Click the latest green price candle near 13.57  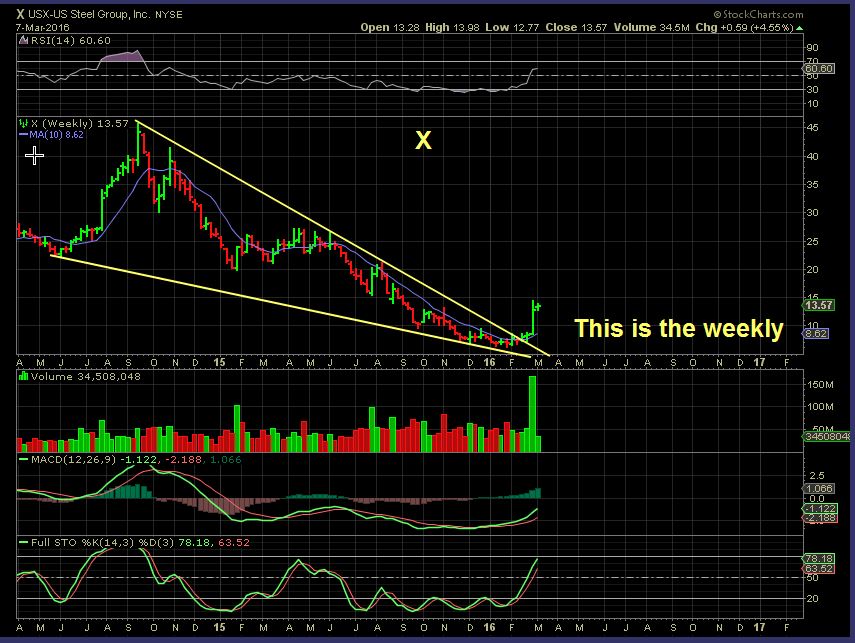tap(538, 307)
